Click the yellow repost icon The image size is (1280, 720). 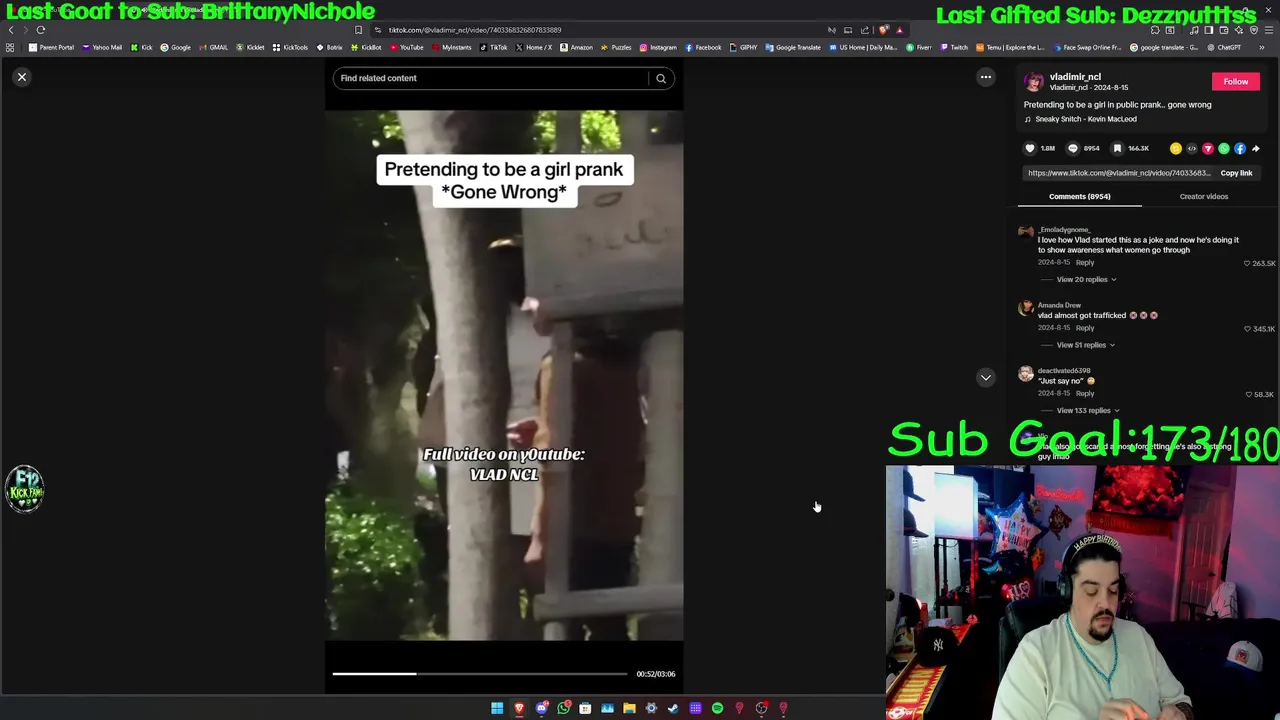click(x=1175, y=149)
